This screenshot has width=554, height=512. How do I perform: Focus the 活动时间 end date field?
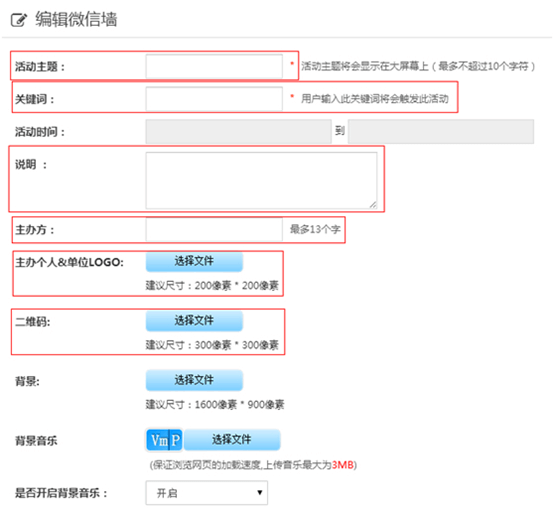(x=441, y=131)
